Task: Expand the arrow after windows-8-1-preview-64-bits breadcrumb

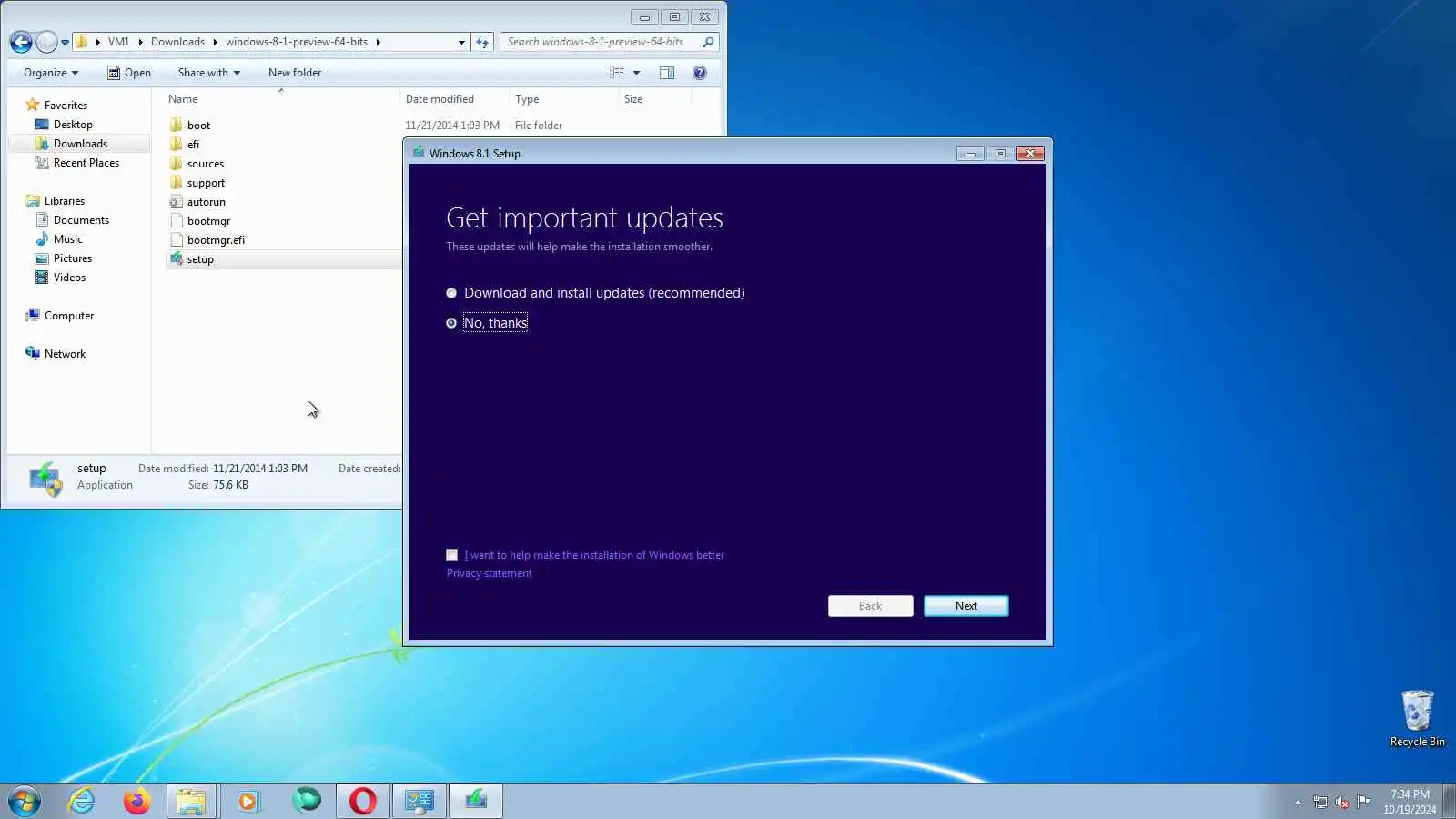Action: point(378,42)
